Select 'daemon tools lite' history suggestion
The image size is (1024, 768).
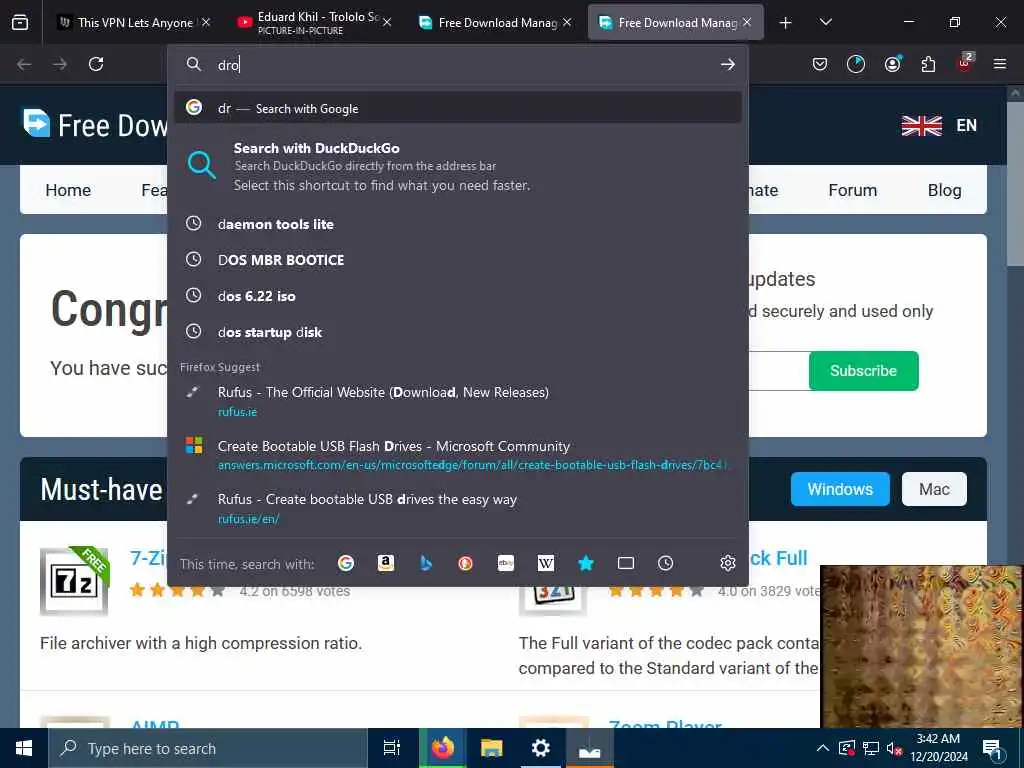(458, 224)
